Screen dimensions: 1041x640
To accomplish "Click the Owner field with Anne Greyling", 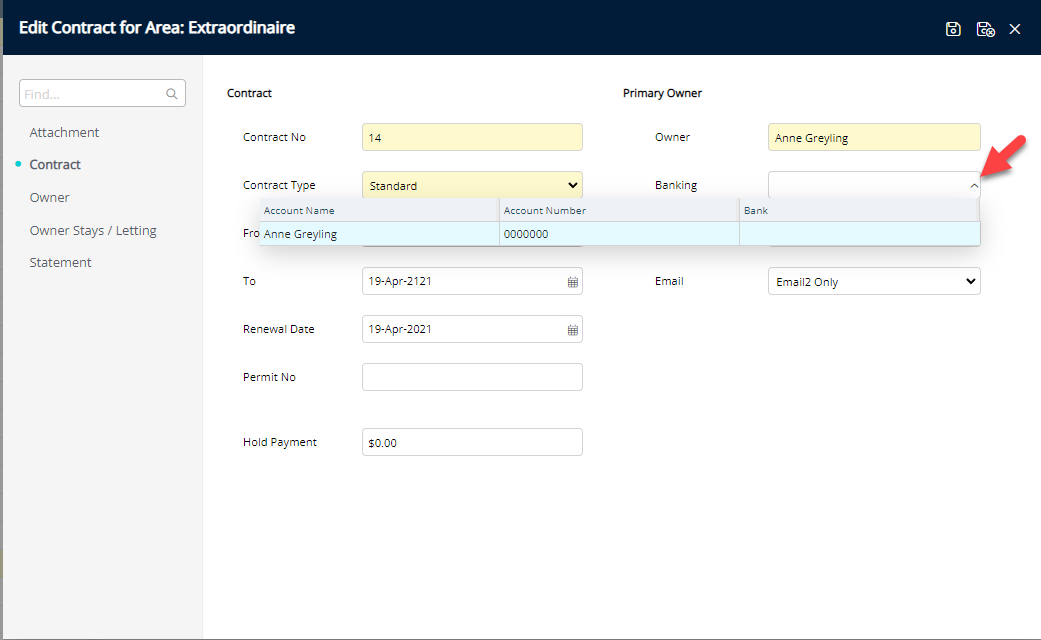I will coord(874,138).
